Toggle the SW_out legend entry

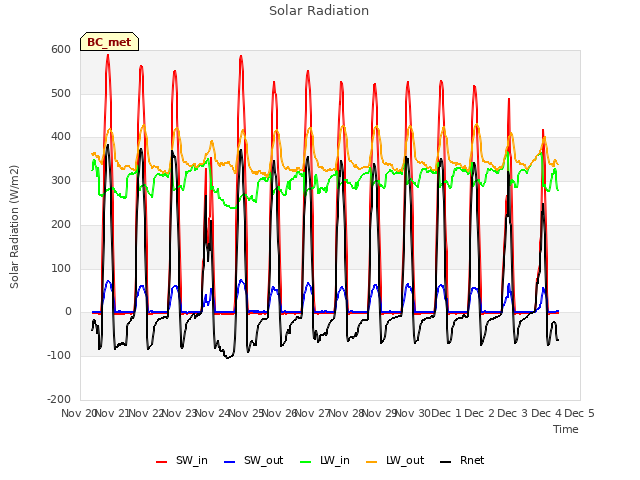[253, 461]
